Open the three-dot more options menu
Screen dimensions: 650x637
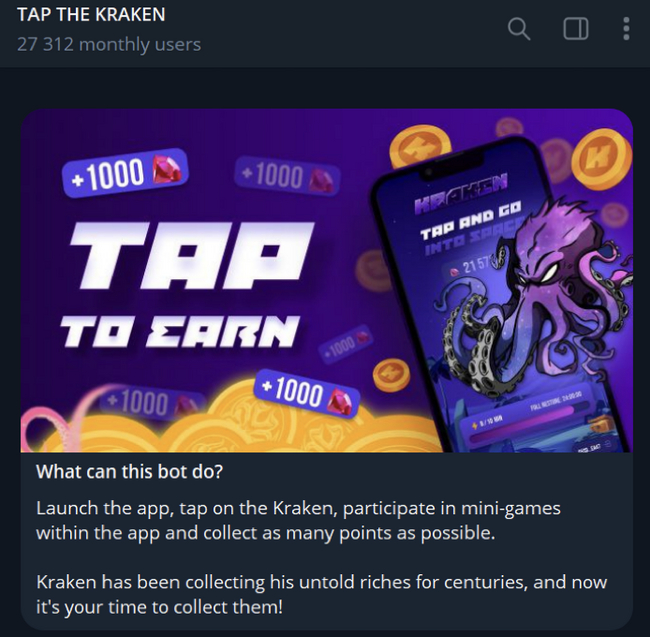click(x=626, y=29)
